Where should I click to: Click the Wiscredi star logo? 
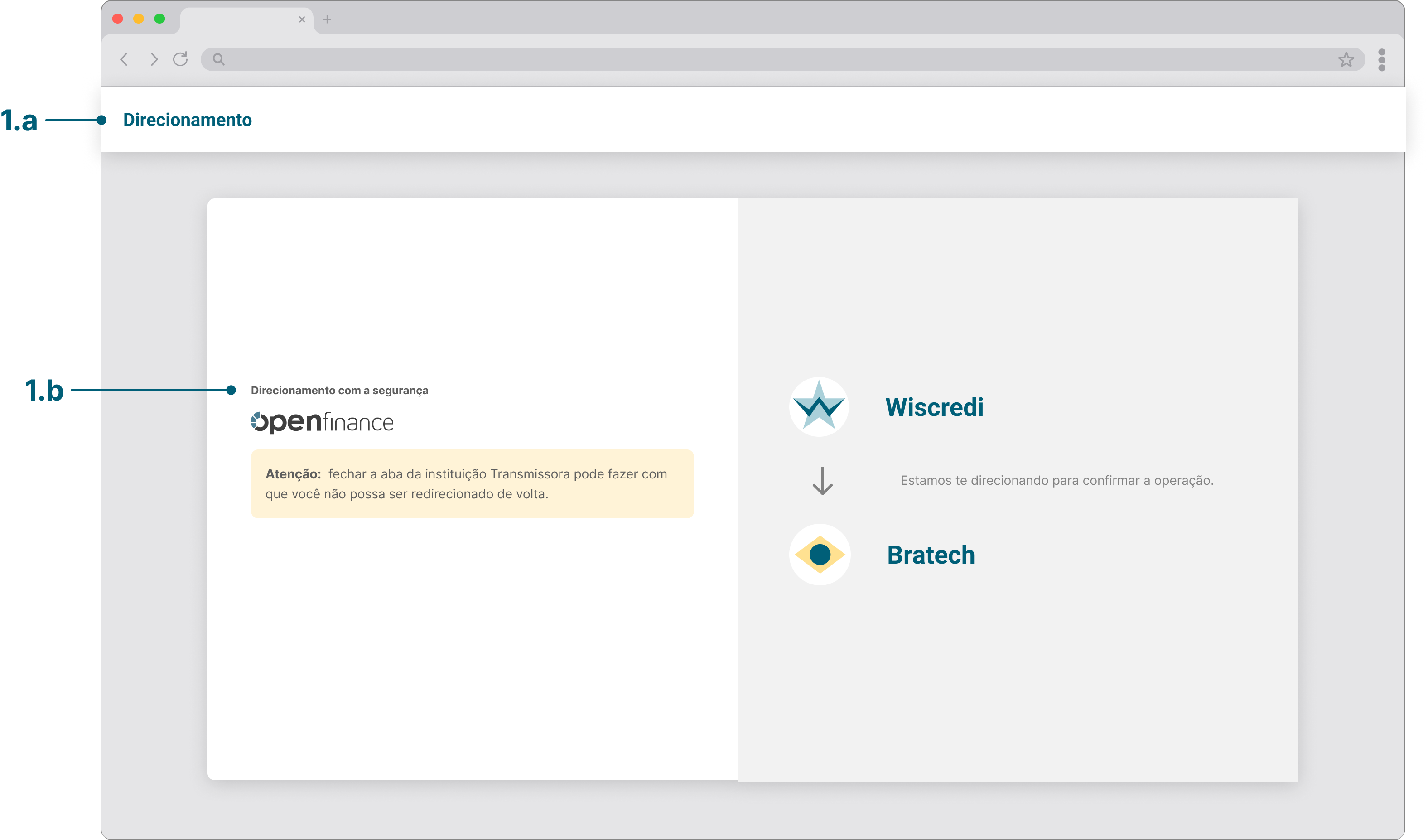[x=819, y=406]
